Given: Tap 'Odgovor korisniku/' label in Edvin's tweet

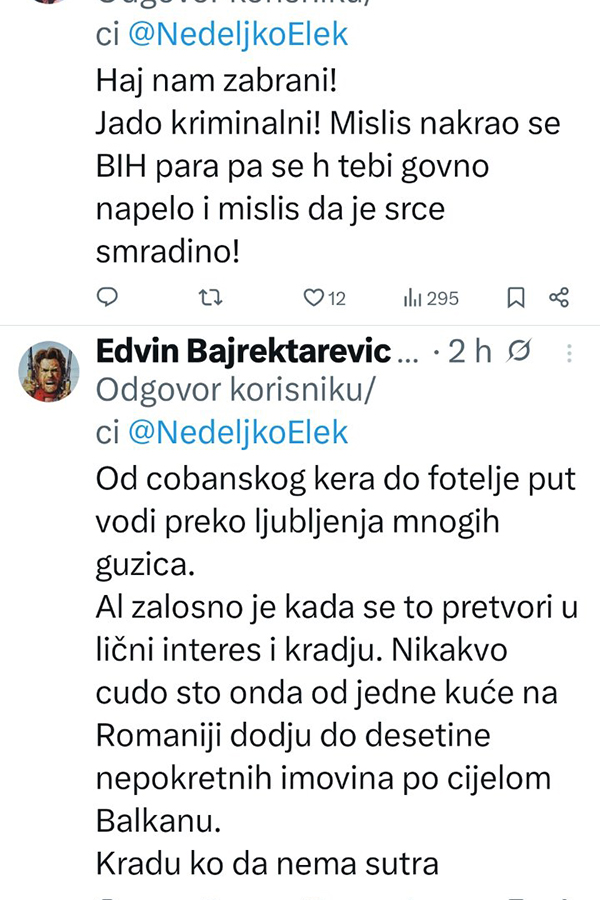Looking at the screenshot, I should pos(235,392).
